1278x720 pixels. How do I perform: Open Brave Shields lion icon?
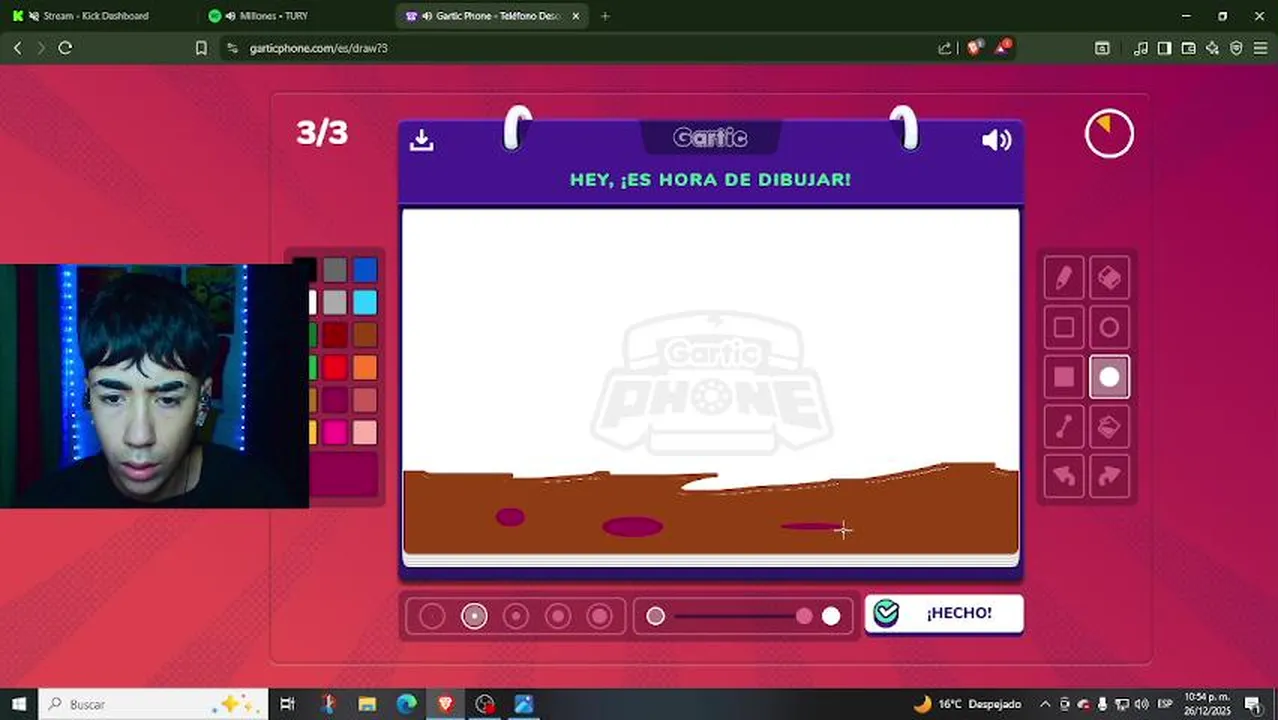tap(974, 47)
